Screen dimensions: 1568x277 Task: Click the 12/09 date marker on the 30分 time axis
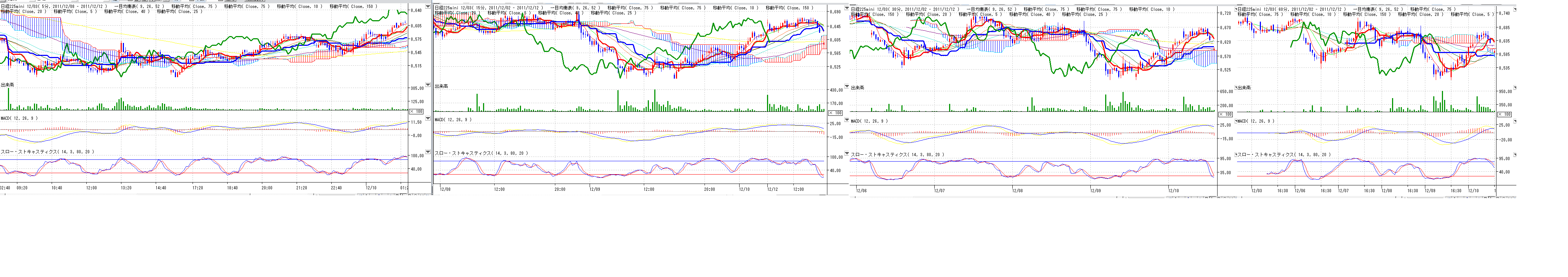pos(1095,191)
